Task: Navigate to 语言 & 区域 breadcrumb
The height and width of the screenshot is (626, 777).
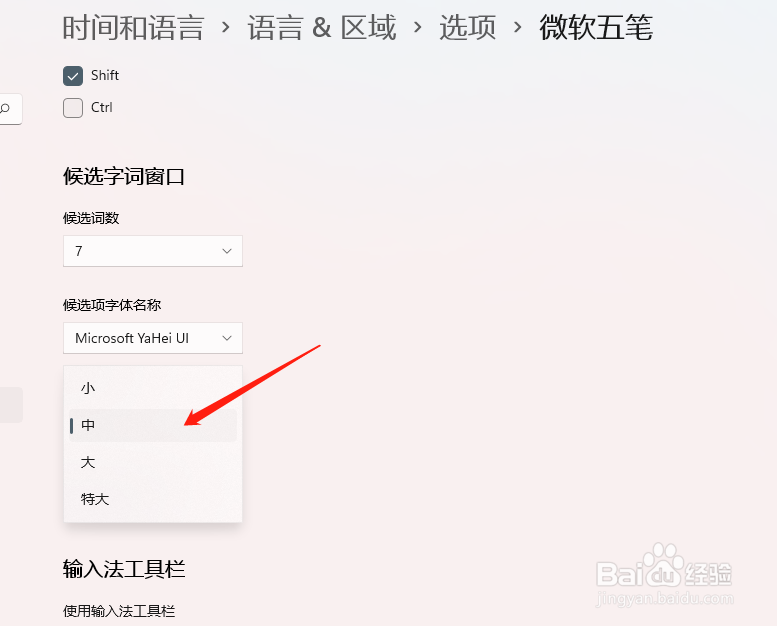Action: point(322,28)
